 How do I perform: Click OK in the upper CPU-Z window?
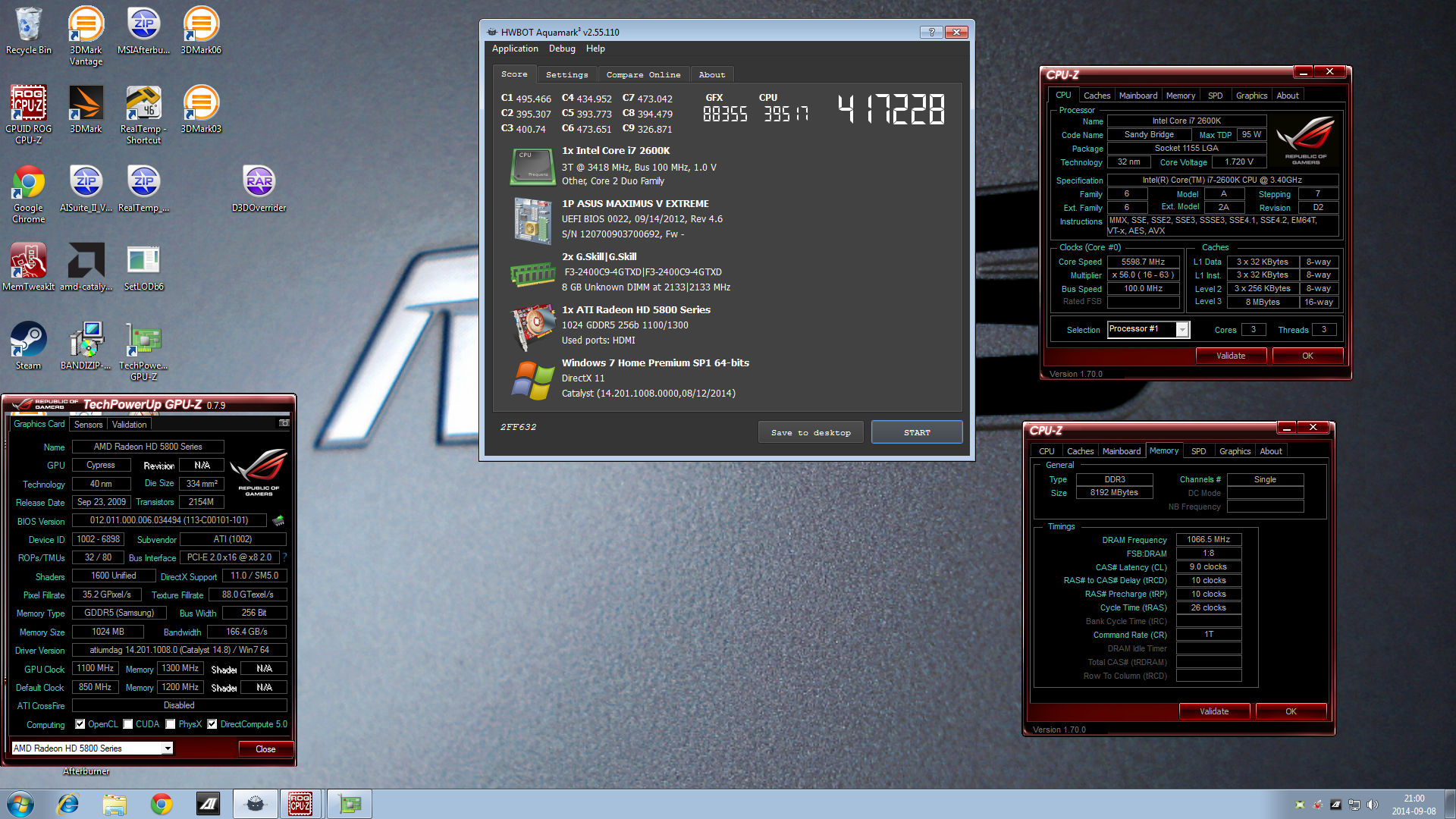tap(1307, 356)
